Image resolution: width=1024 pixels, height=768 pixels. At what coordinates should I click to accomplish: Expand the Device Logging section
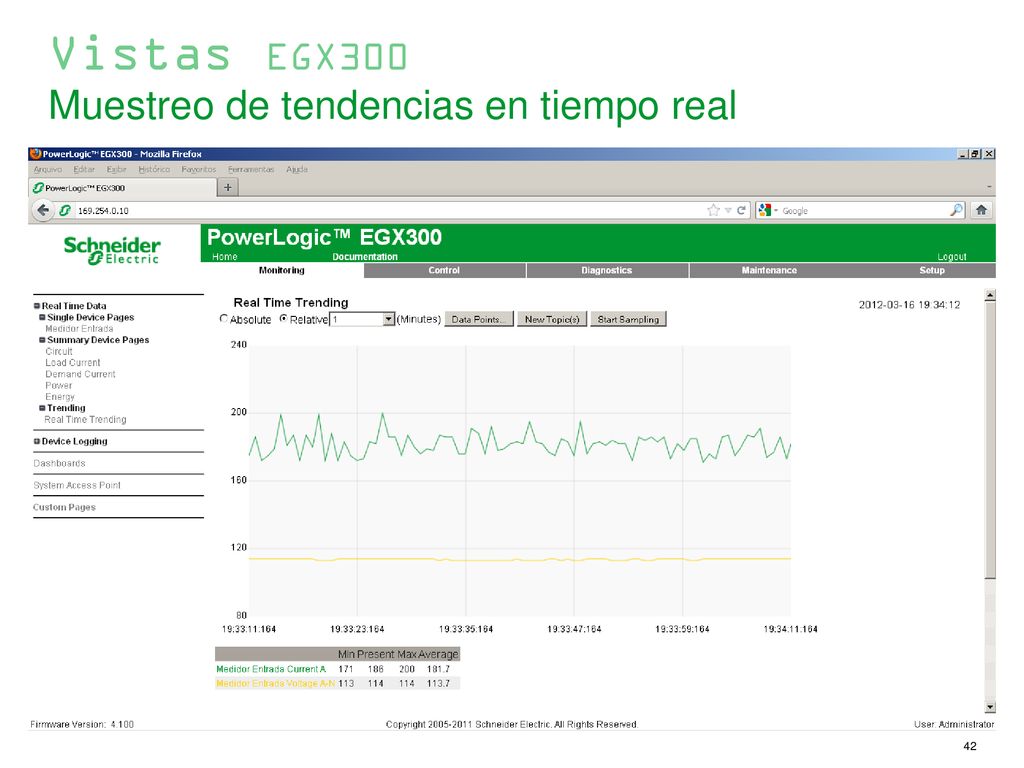37,441
